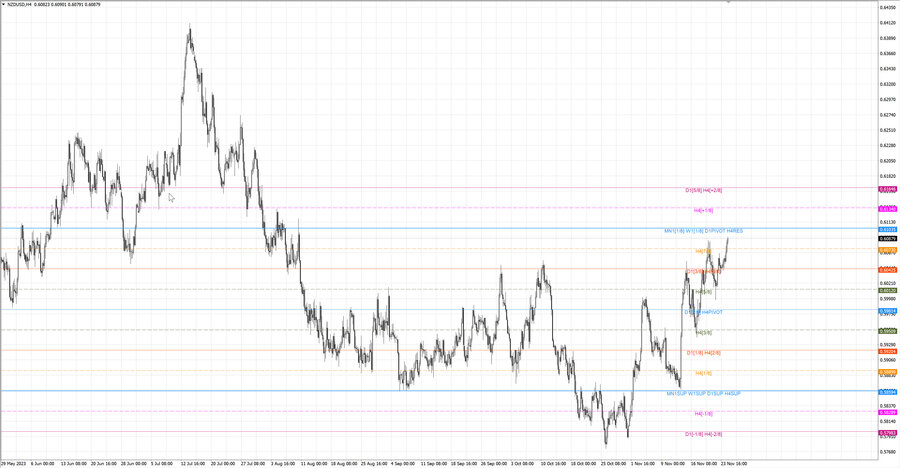This screenshot has height=468, width=900.
Task: Click 0.64120 on the price scale
Action: pyautogui.click(x=888, y=23)
